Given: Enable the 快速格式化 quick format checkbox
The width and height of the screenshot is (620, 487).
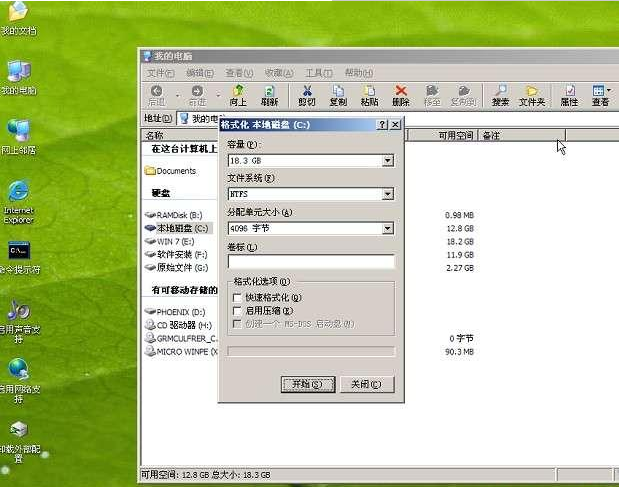Looking at the screenshot, I should point(237,297).
